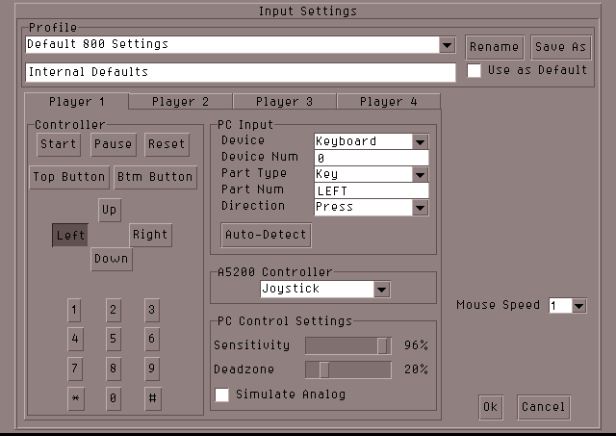Adjust the Deadzone slider
Screen dimensions: 616x436
[348, 370]
